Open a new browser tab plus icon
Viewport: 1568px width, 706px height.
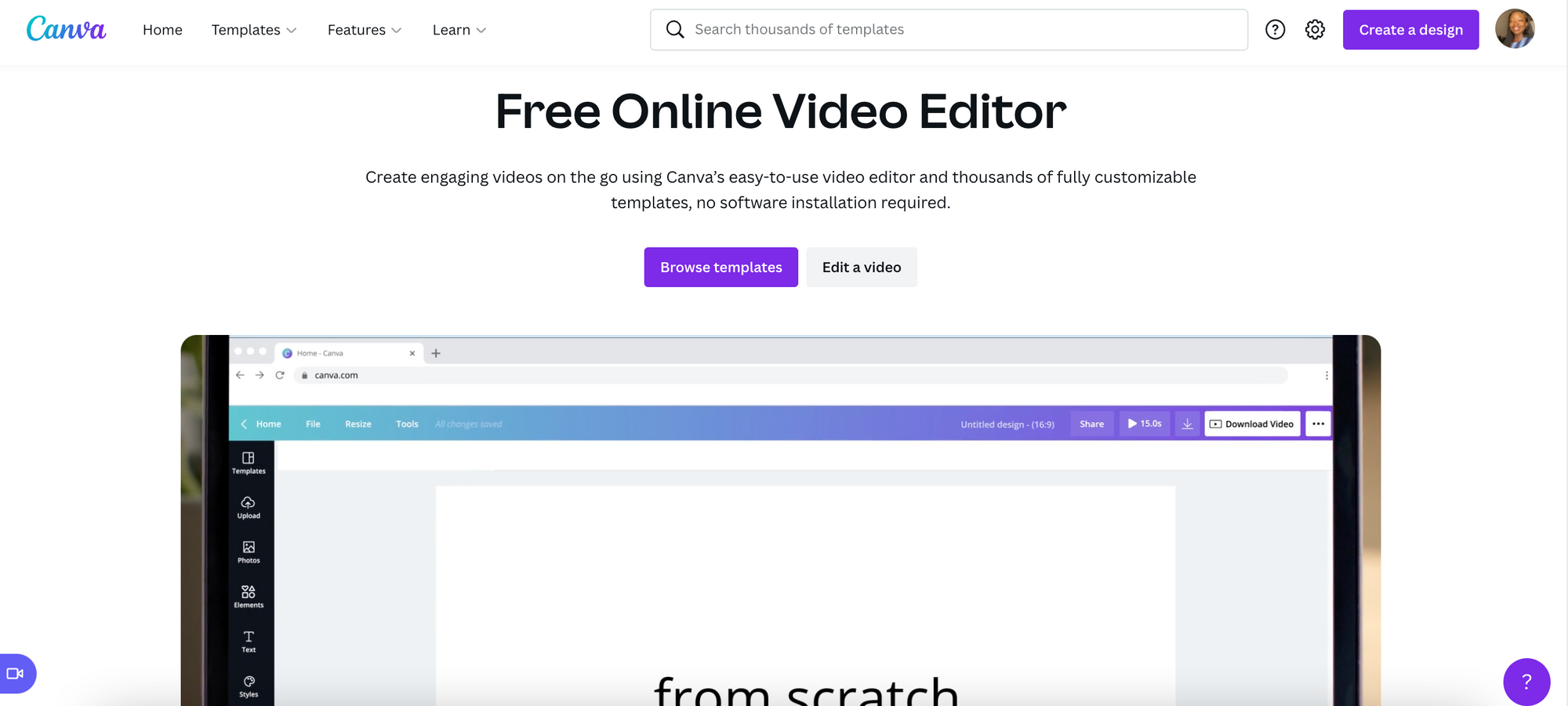click(x=436, y=353)
